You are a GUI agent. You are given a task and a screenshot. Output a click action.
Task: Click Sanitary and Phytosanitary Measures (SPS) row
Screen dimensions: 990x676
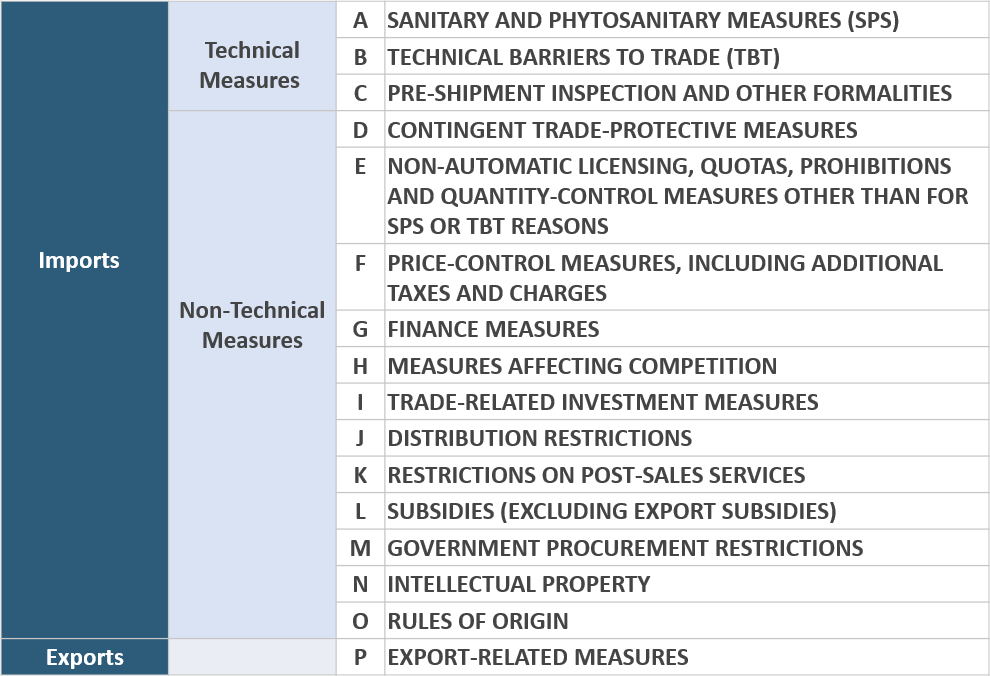[x=643, y=20]
